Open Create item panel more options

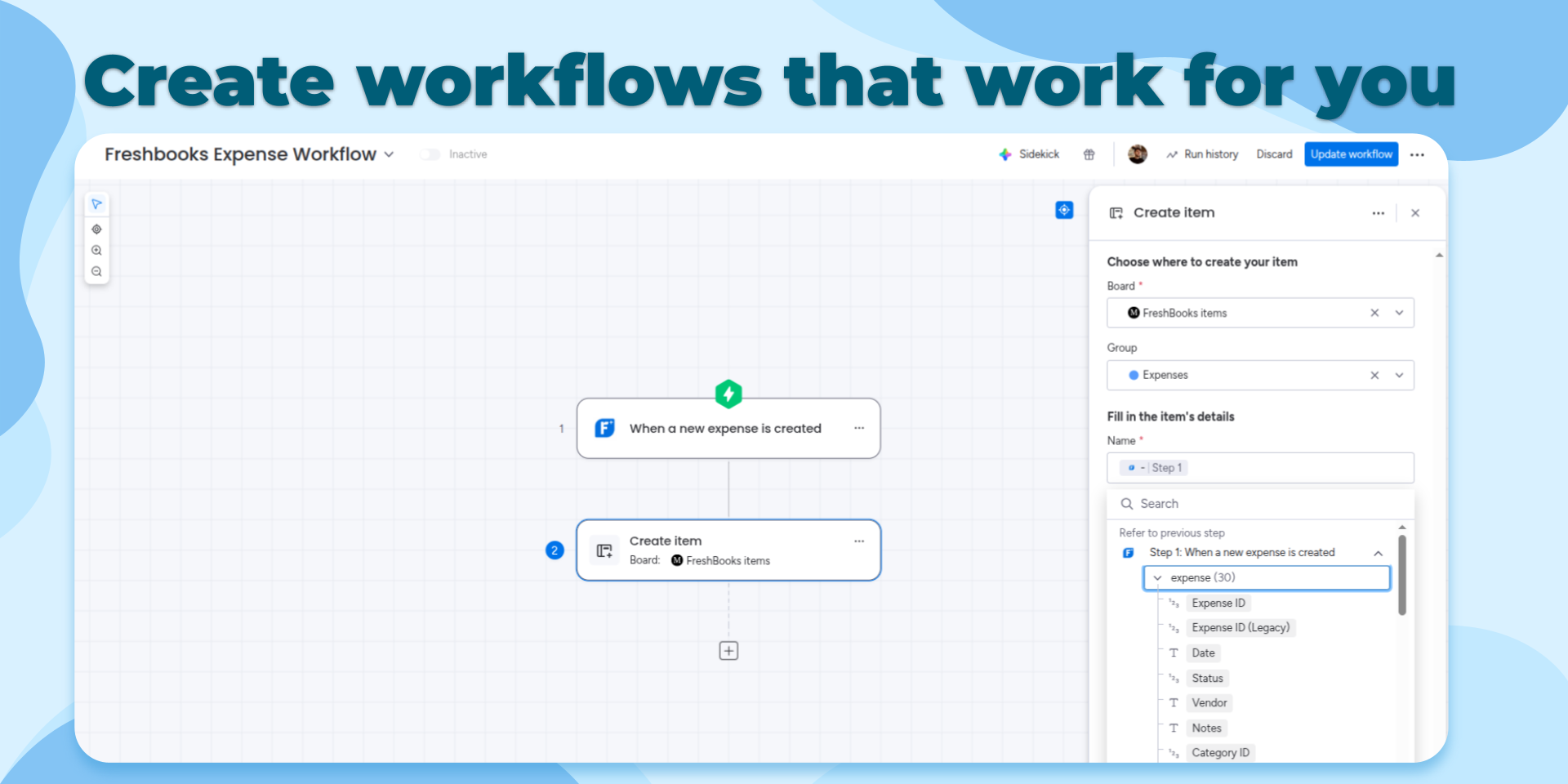tap(1379, 213)
